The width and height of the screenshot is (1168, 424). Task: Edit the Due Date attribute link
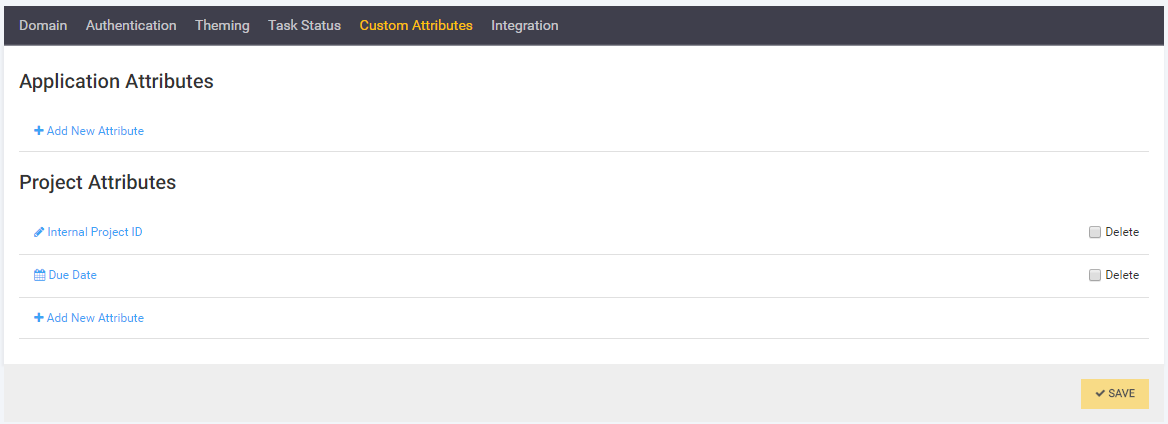click(72, 275)
